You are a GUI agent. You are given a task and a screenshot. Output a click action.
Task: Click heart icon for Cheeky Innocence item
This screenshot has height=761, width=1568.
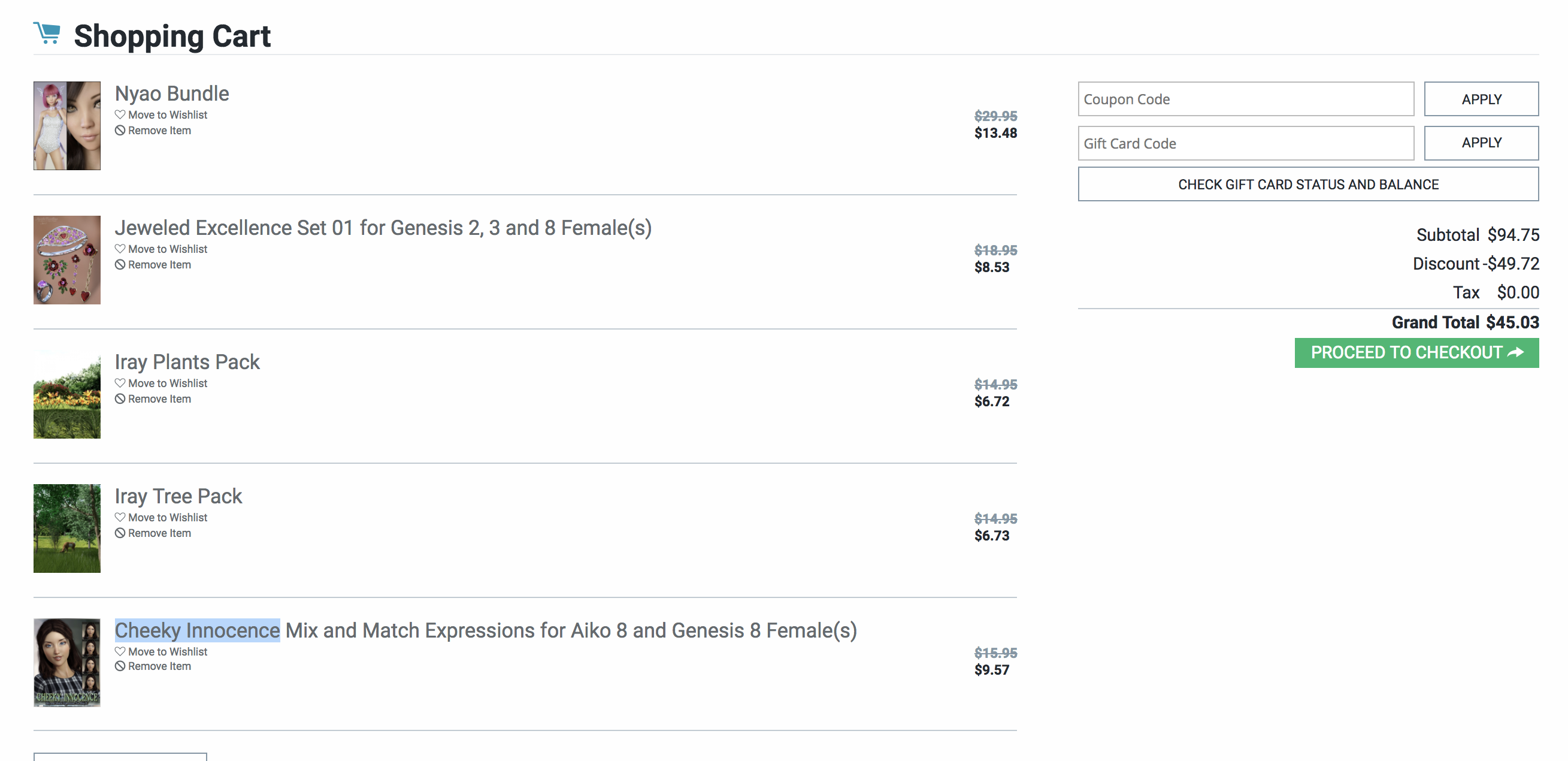[120, 651]
